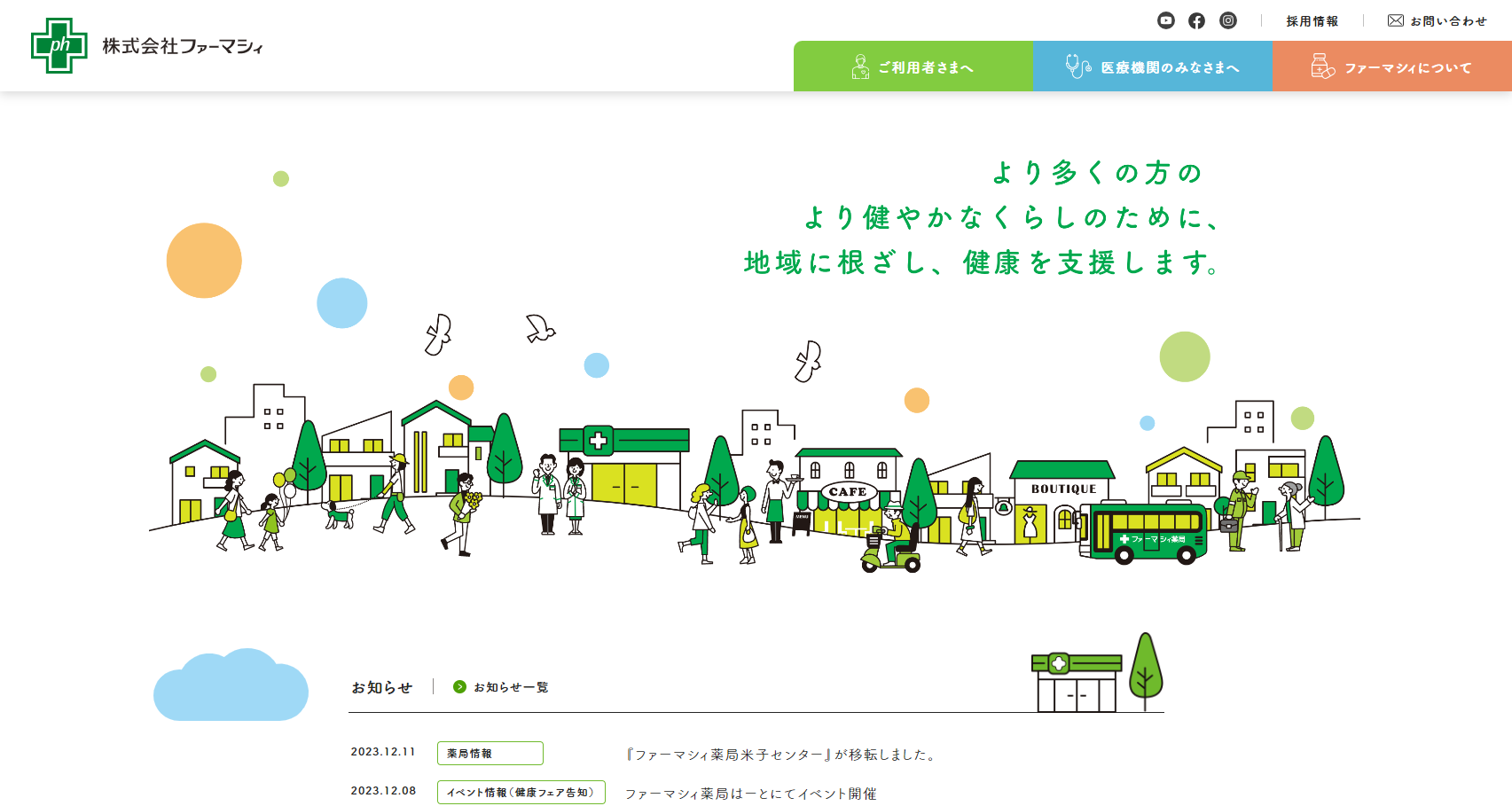Image resolution: width=1512 pixels, height=806 pixels.
Task: Go to 採用情報 recruitment page
Action: [1312, 21]
